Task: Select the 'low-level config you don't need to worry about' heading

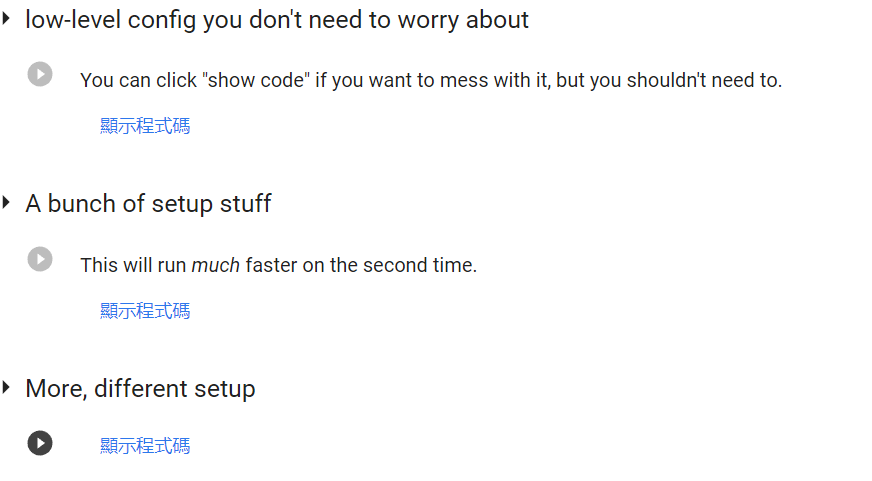Action: pos(277,20)
